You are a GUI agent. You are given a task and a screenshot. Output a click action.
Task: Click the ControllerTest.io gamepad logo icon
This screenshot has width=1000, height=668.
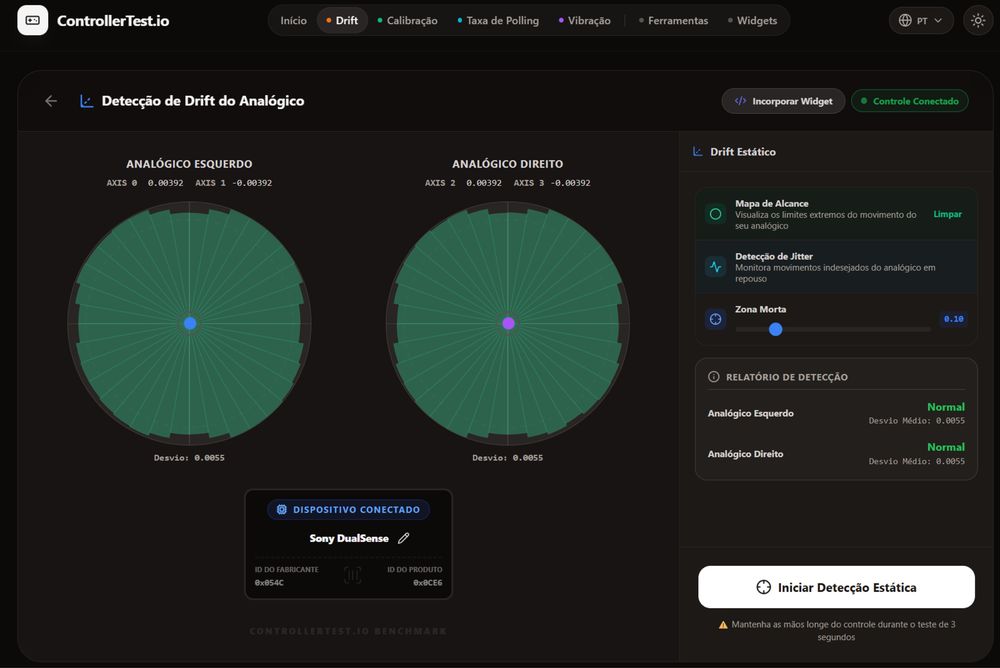click(33, 20)
